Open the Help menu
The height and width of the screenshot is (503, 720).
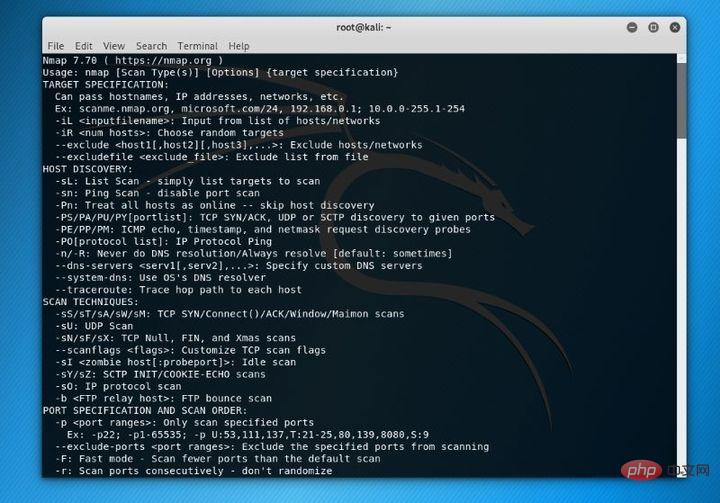click(x=239, y=46)
